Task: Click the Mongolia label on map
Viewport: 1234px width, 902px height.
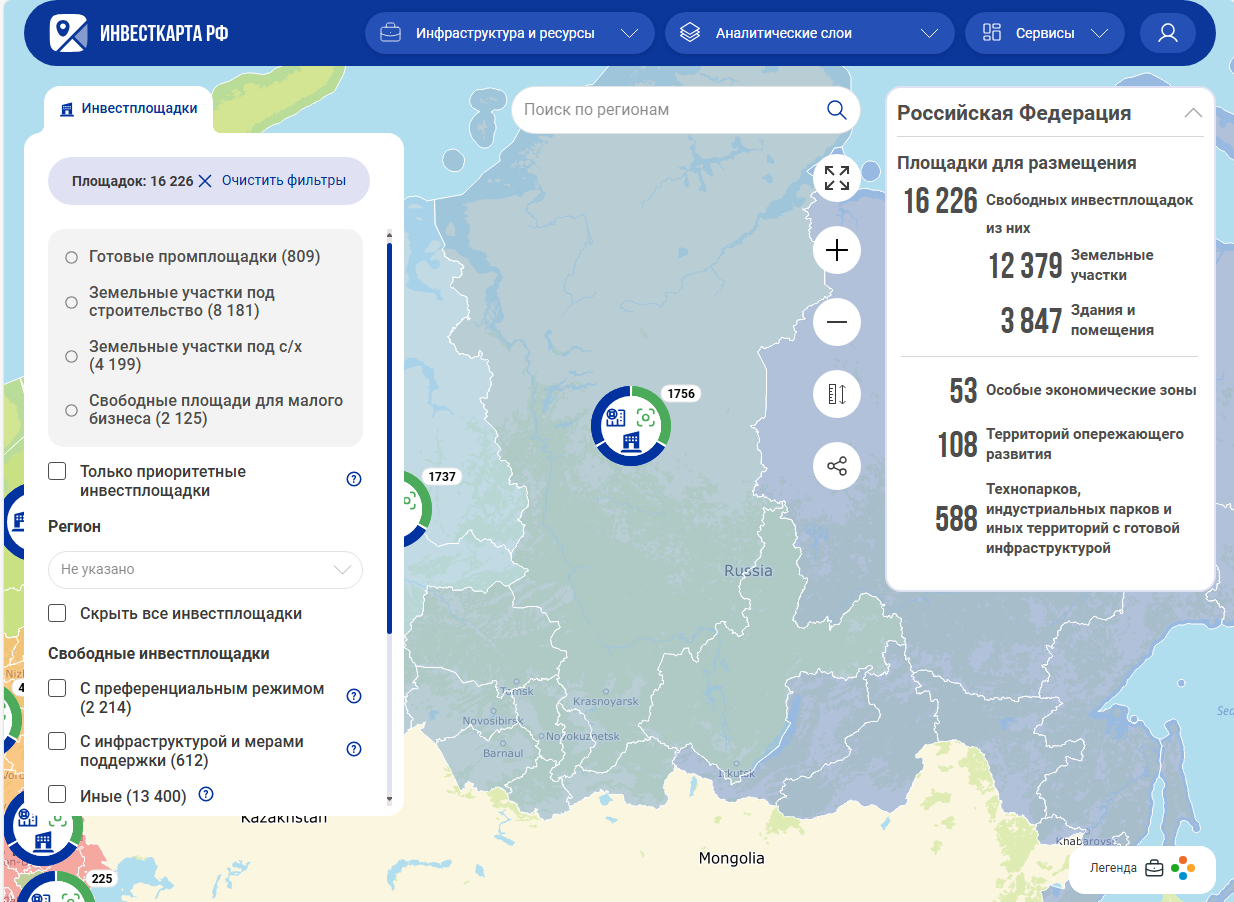Action: pos(731,858)
